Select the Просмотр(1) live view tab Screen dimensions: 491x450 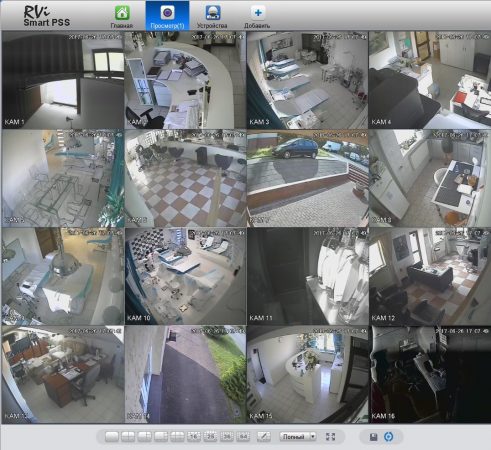[x=167, y=16]
